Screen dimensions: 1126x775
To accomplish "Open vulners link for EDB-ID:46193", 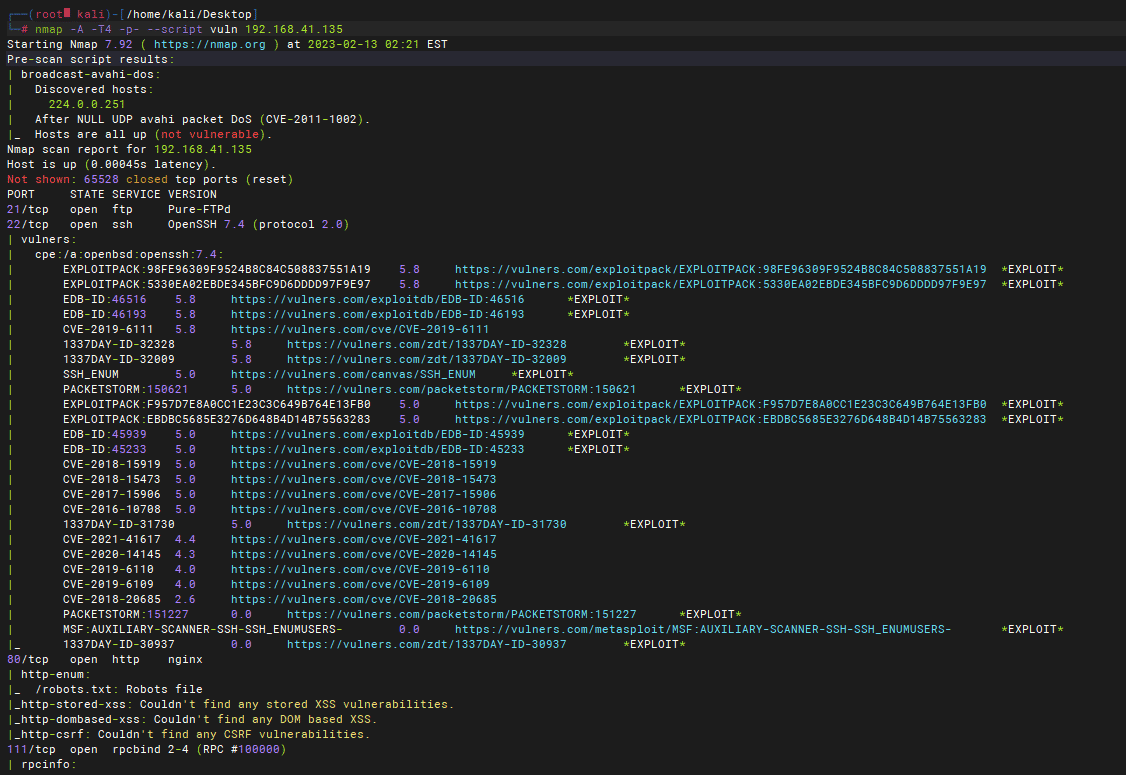I will [378, 315].
